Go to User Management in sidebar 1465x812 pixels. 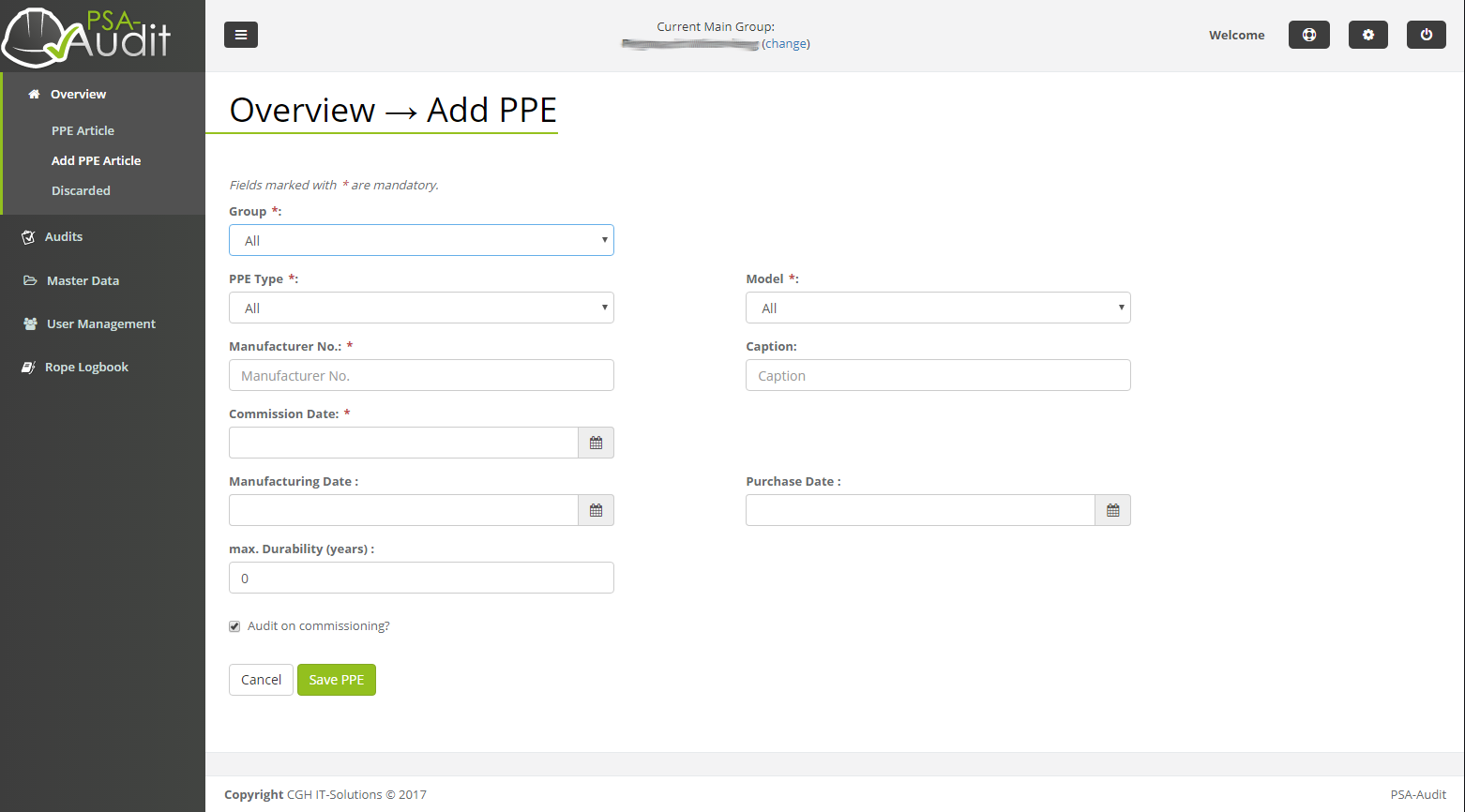point(100,323)
